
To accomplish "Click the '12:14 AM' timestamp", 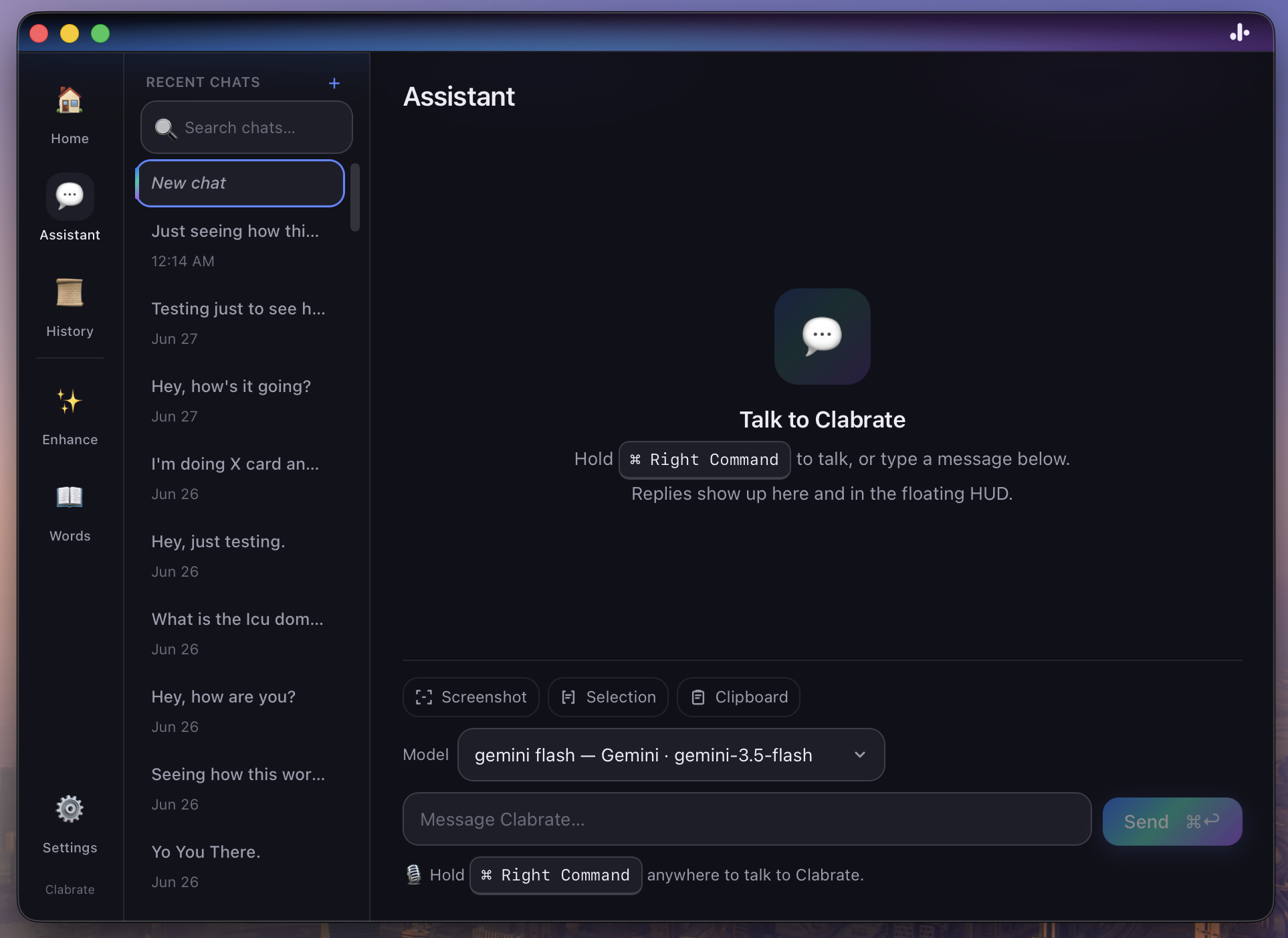I will tap(183, 261).
